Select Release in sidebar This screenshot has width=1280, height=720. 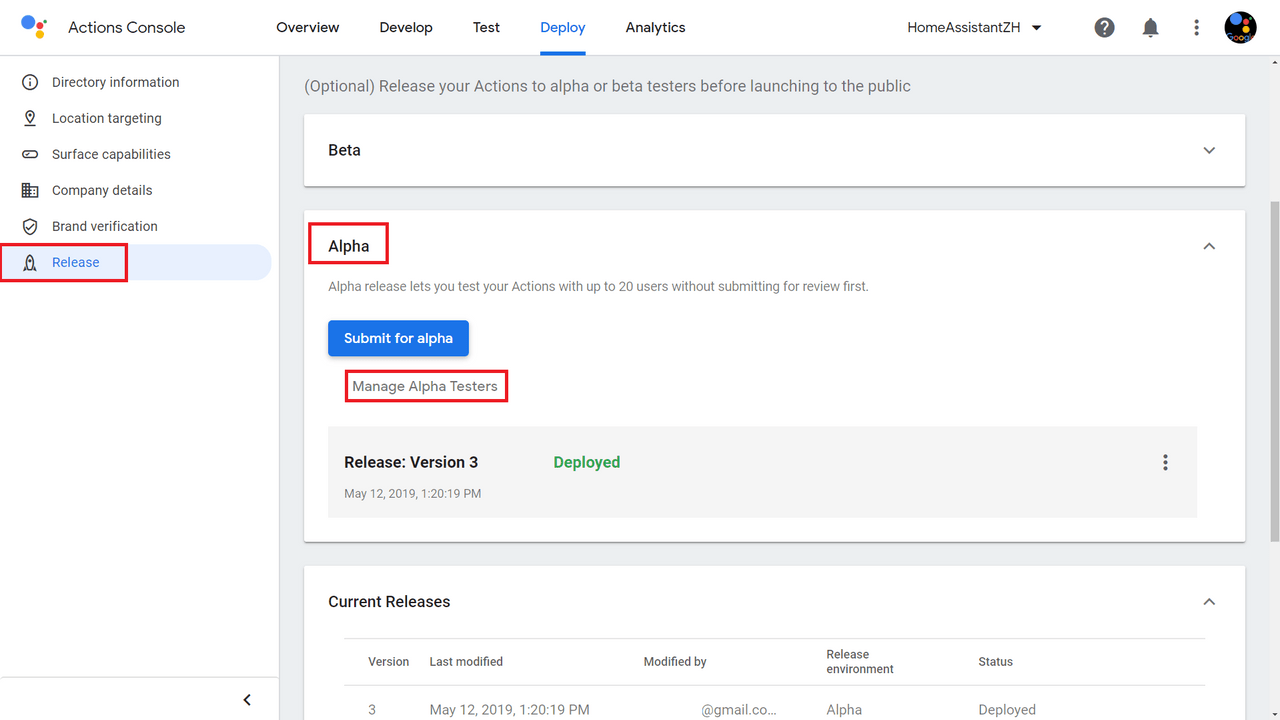pyautogui.click(x=136, y=262)
